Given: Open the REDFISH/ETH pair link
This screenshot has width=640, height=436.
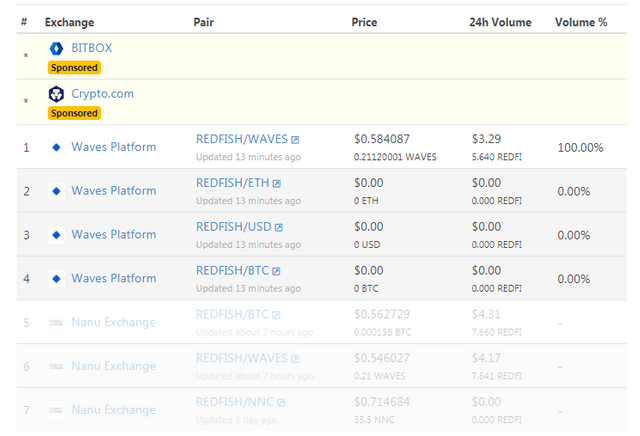Looking at the screenshot, I should 233,183.
